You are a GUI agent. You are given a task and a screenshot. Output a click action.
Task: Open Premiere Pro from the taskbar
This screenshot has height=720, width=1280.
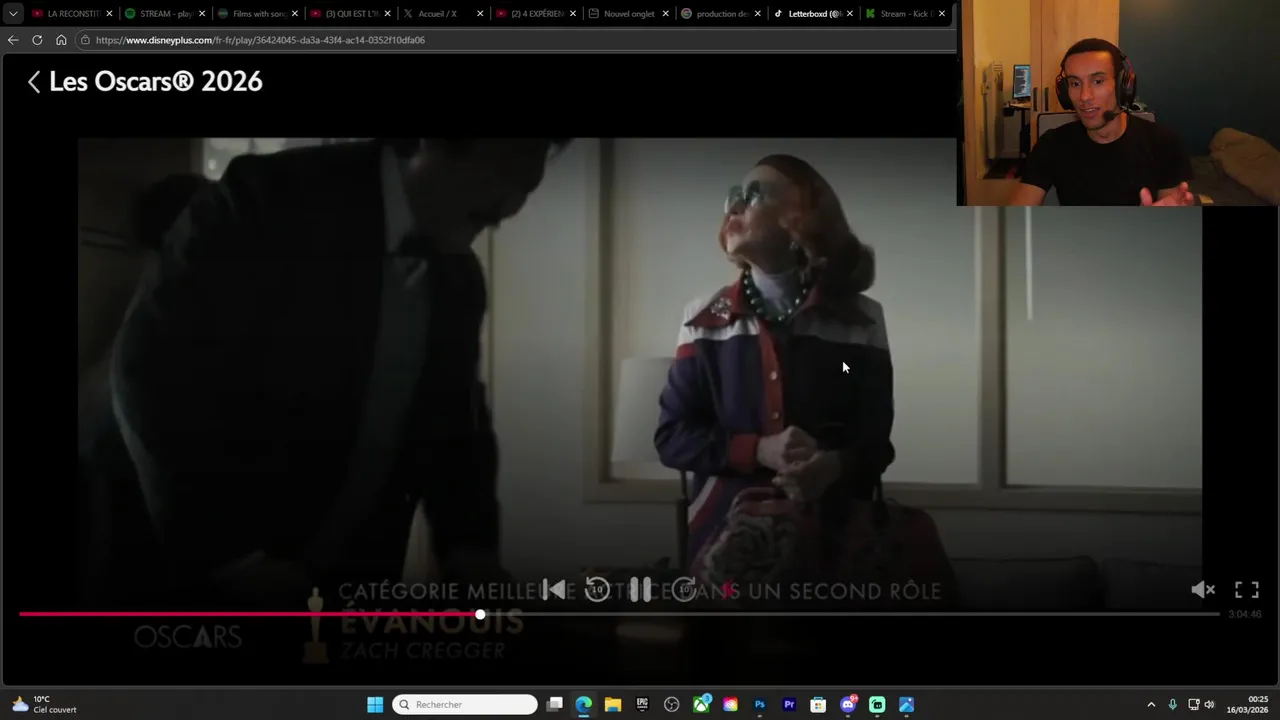tap(789, 704)
